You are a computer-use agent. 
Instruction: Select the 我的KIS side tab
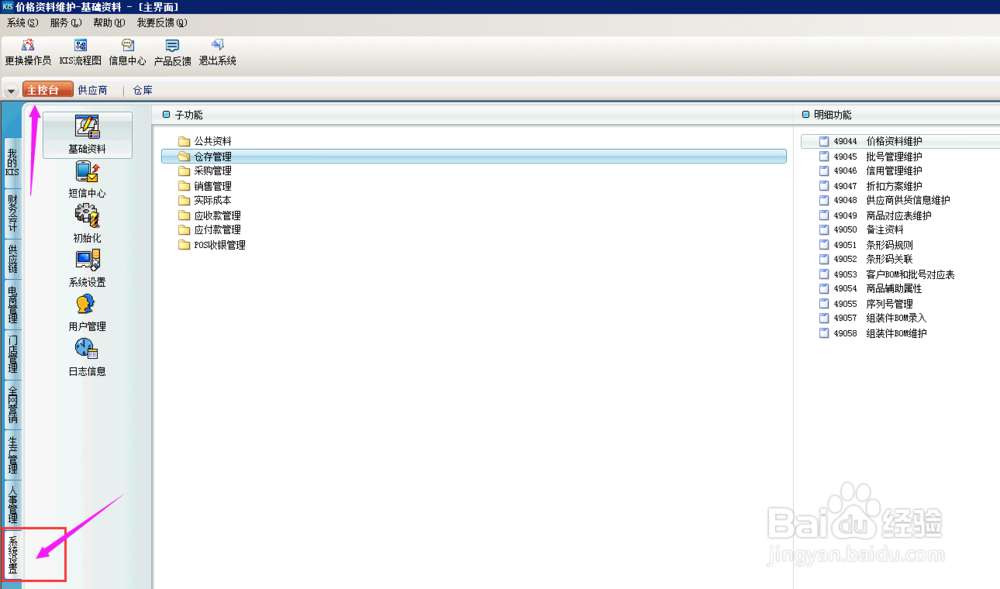coord(12,163)
